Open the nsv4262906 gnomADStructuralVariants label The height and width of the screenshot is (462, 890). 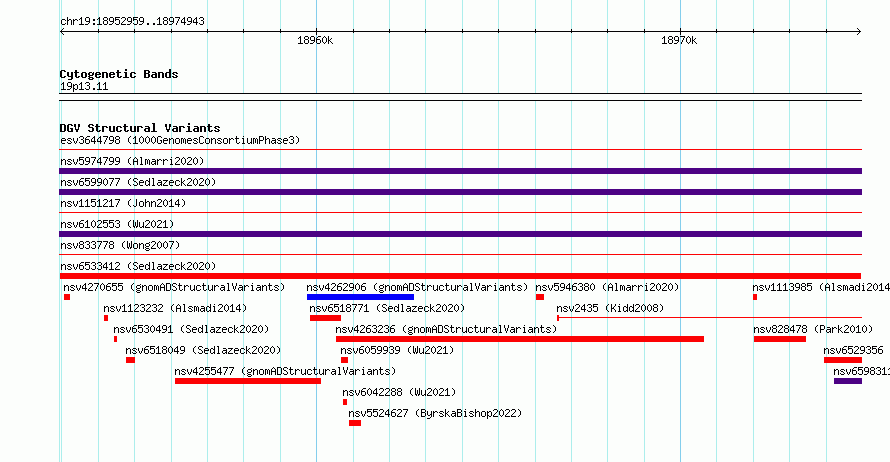coord(417,287)
